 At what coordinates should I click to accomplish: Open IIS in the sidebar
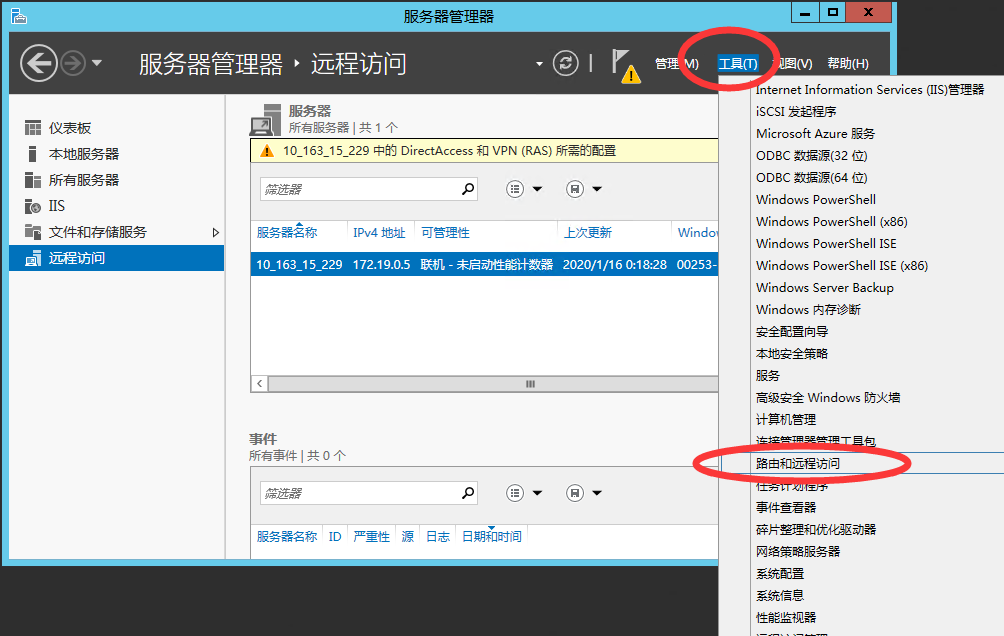click(57, 206)
